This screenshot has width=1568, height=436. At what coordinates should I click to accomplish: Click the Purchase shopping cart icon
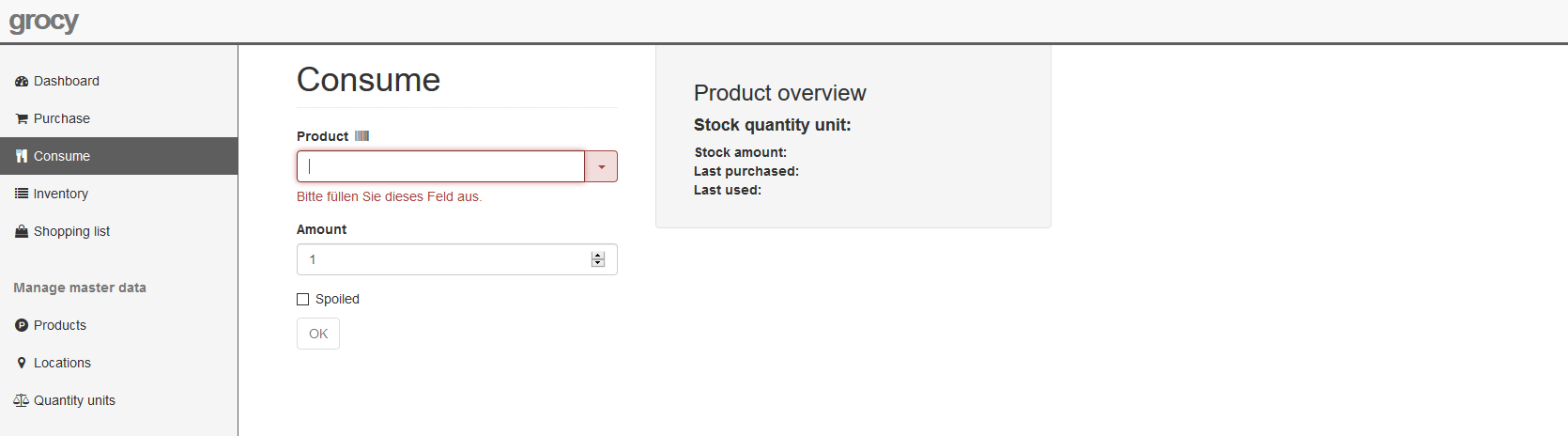22,119
